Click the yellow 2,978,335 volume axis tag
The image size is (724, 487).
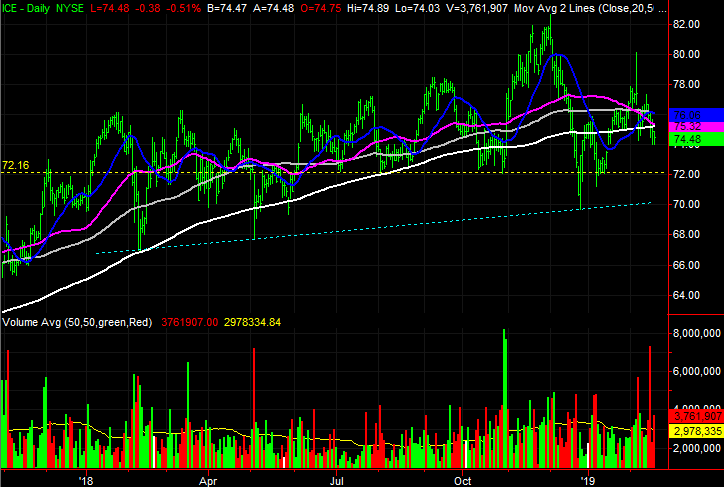tap(696, 432)
